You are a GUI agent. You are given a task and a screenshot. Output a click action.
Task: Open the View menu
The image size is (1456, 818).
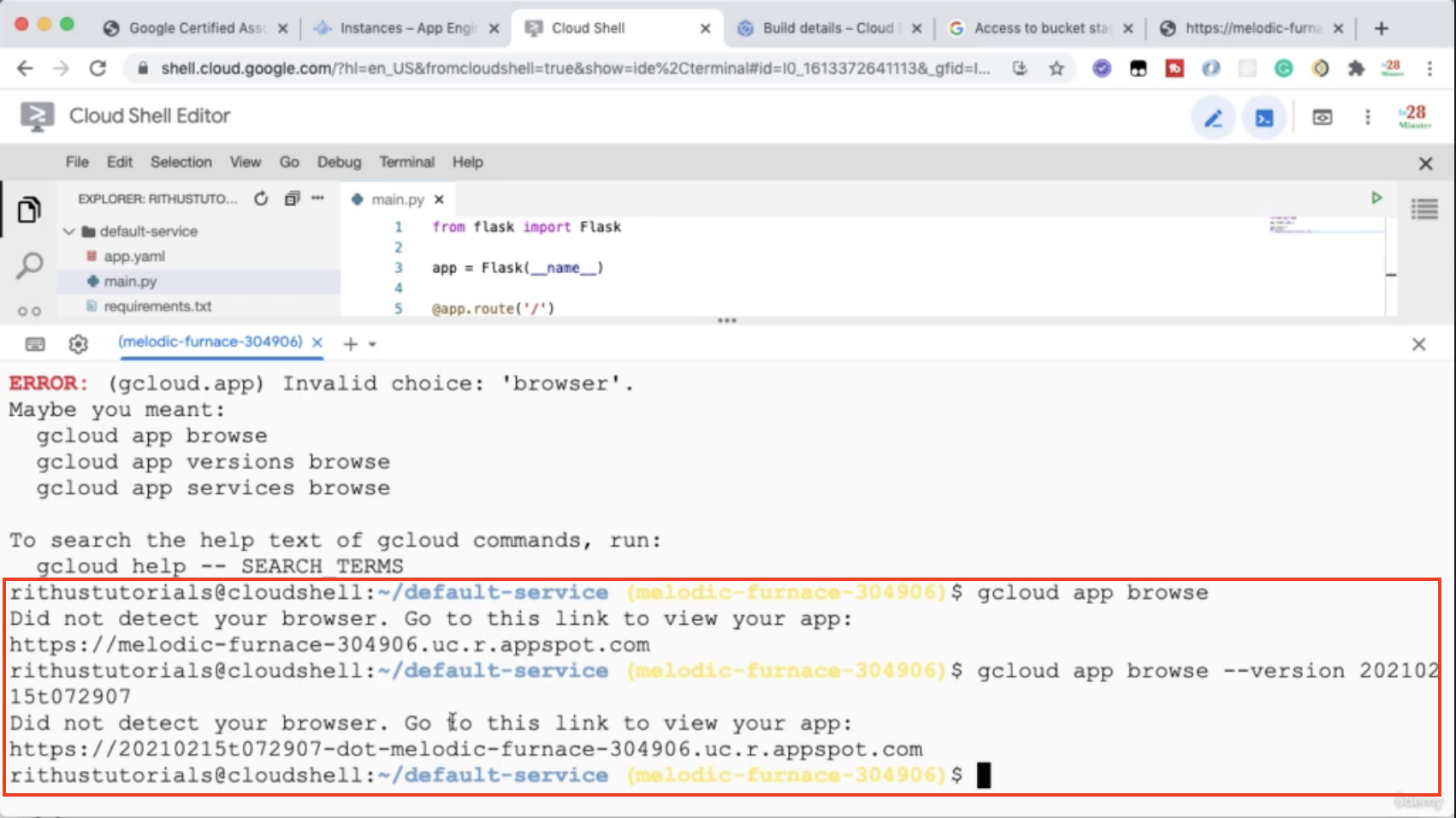[x=245, y=162]
